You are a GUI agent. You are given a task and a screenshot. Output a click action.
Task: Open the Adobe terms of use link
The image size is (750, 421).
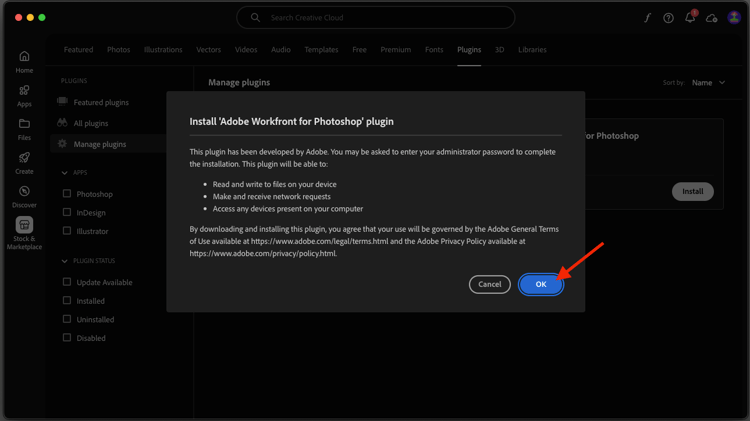320,241
